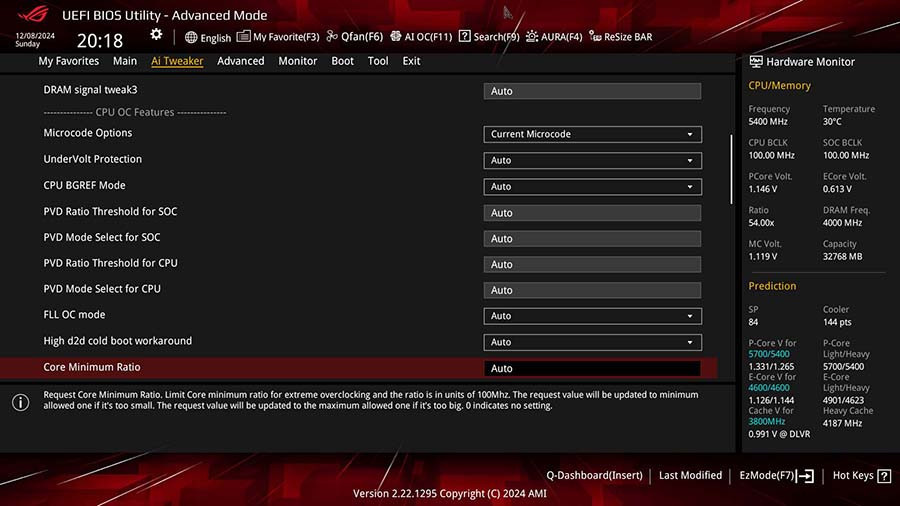Image resolution: width=900 pixels, height=506 pixels.
Task: Click the Hot Keys question mark icon
Action: click(x=885, y=476)
